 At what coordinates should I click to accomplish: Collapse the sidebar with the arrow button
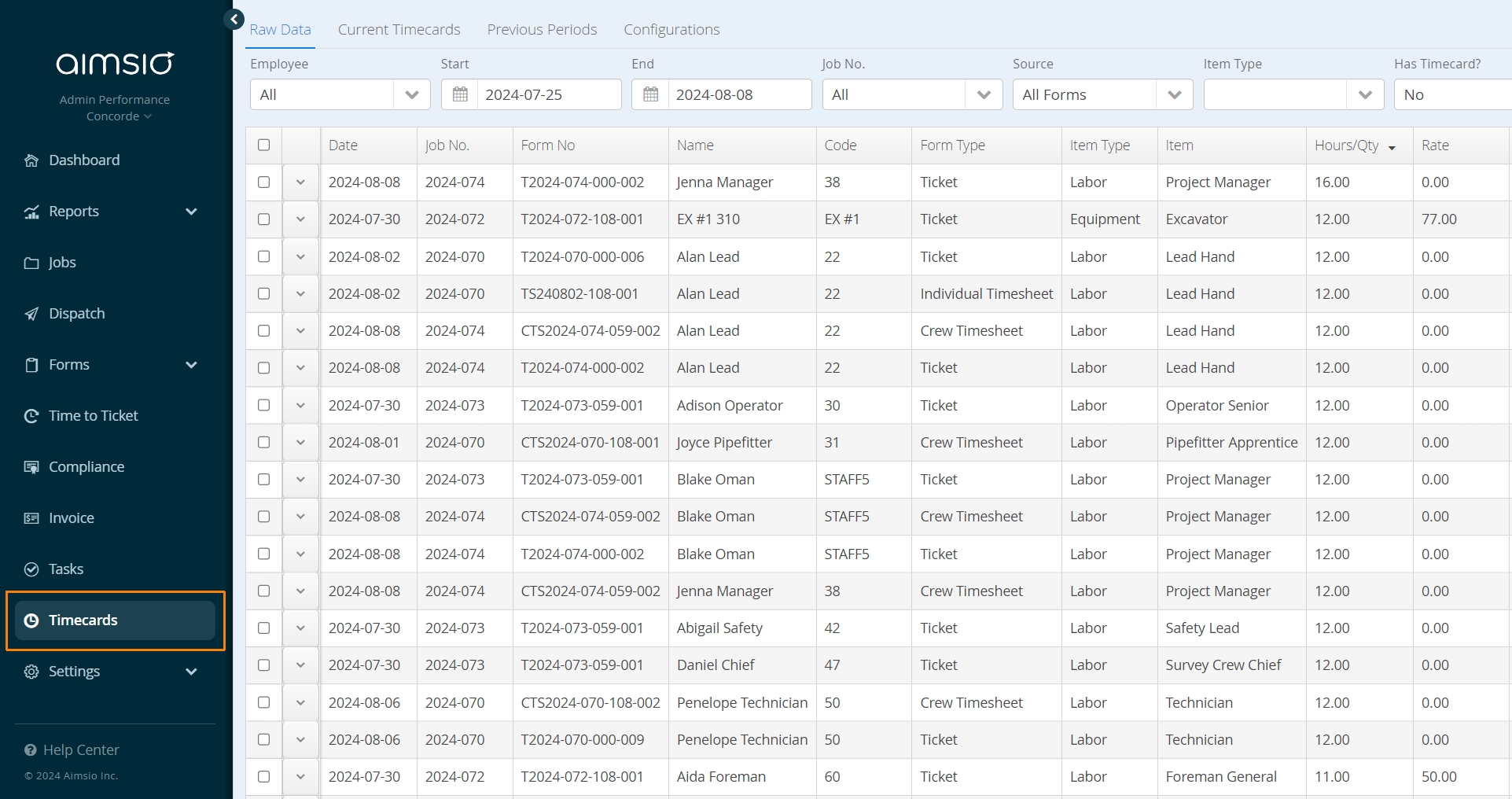click(234, 19)
